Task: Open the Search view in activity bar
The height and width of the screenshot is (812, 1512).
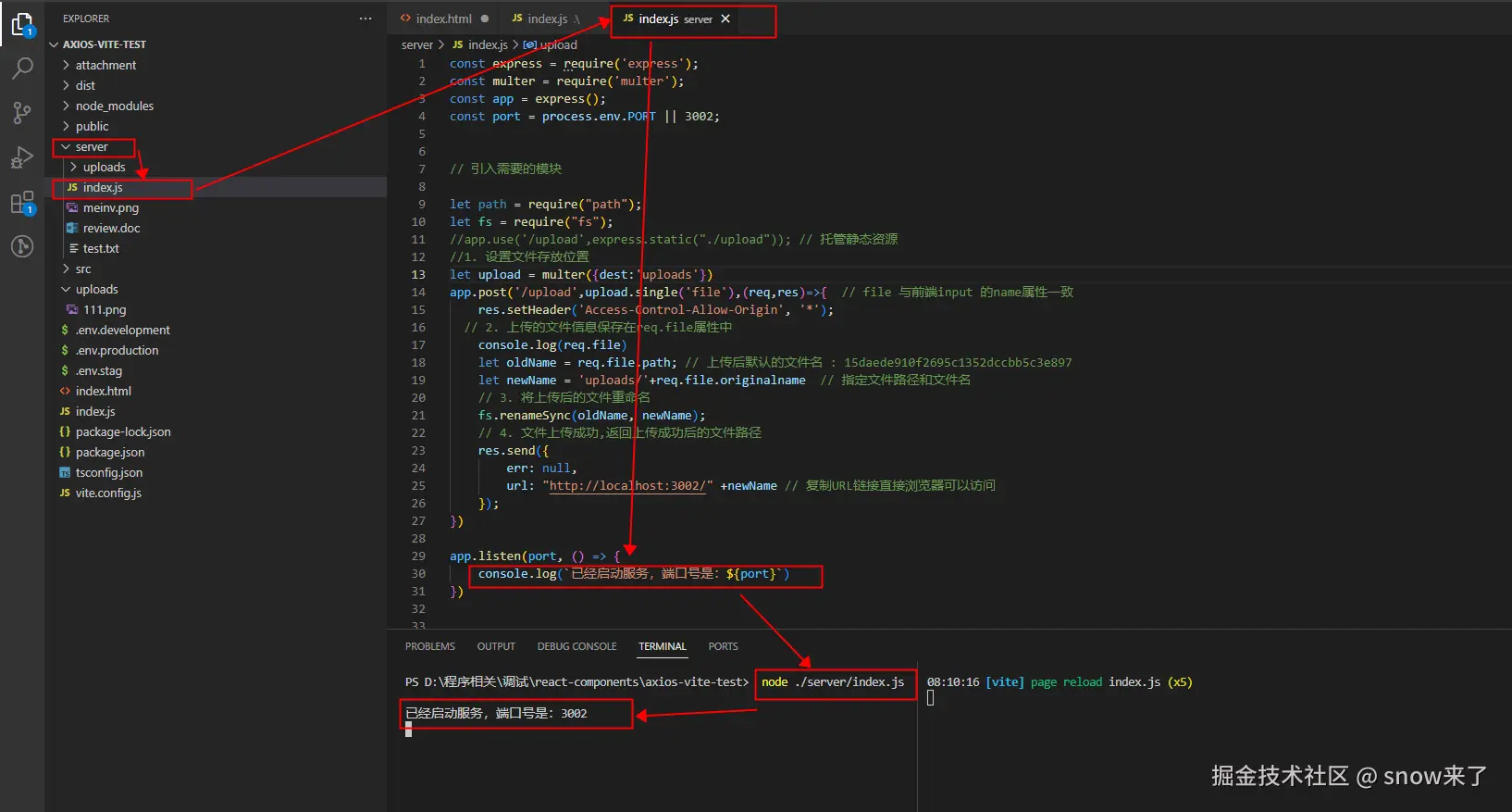Action: point(22,68)
